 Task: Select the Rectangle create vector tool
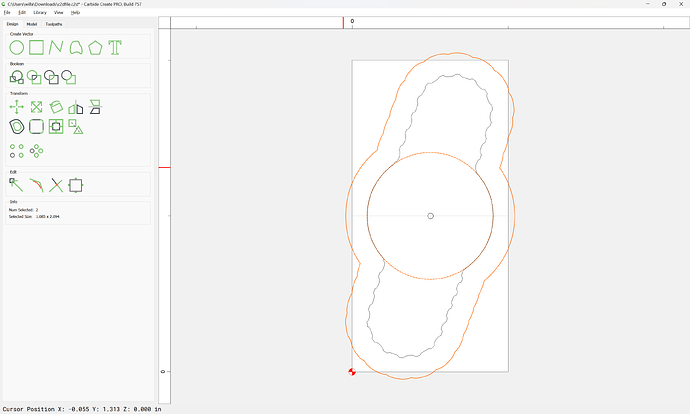(x=36, y=47)
